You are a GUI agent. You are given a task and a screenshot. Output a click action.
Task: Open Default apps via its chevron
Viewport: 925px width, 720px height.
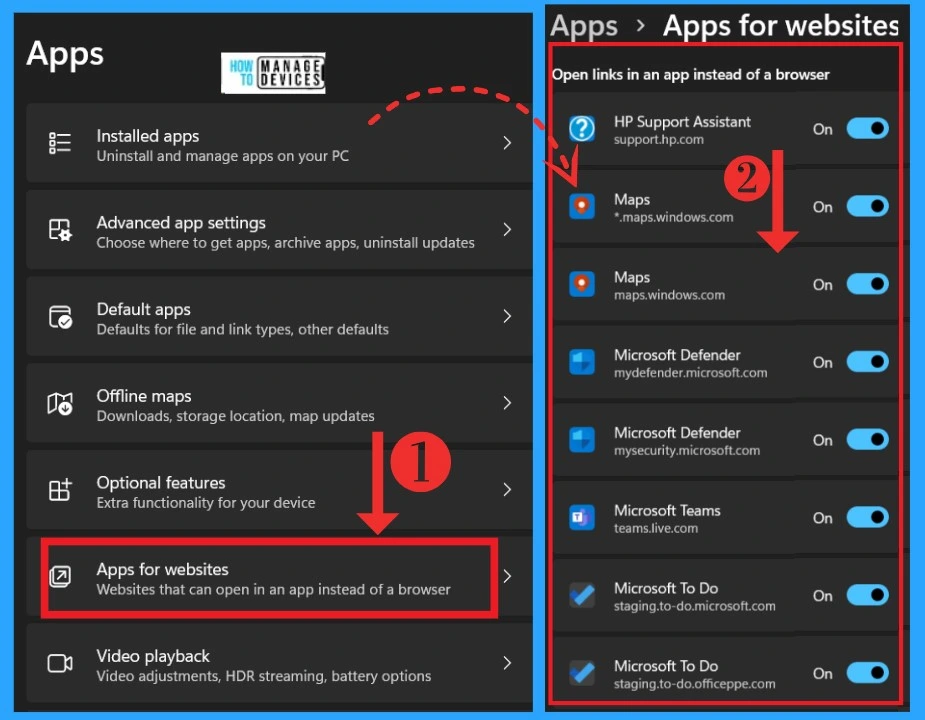[x=507, y=316]
